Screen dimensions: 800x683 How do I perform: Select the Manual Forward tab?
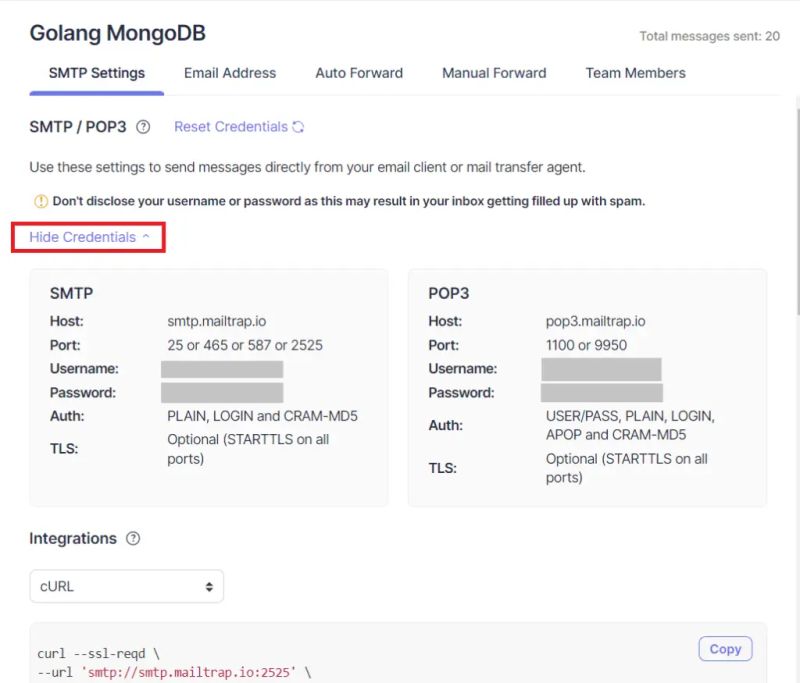click(493, 73)
